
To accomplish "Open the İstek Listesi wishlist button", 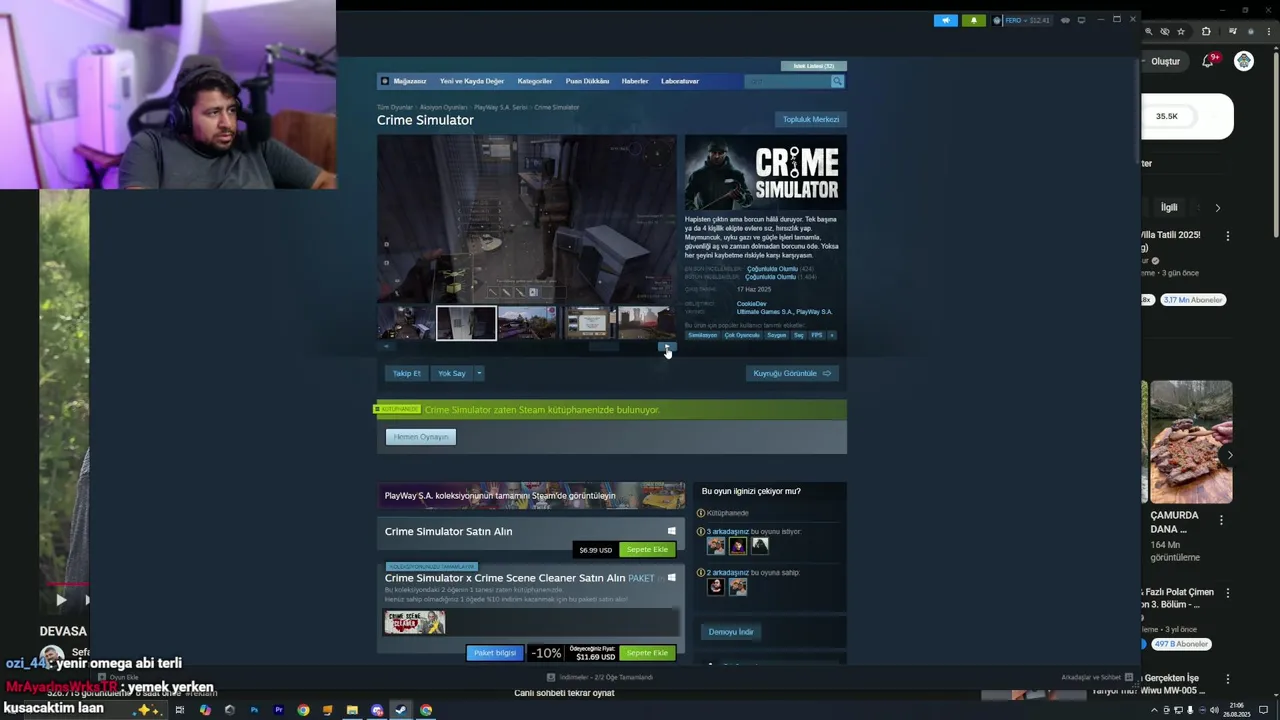I will (813, 66).
